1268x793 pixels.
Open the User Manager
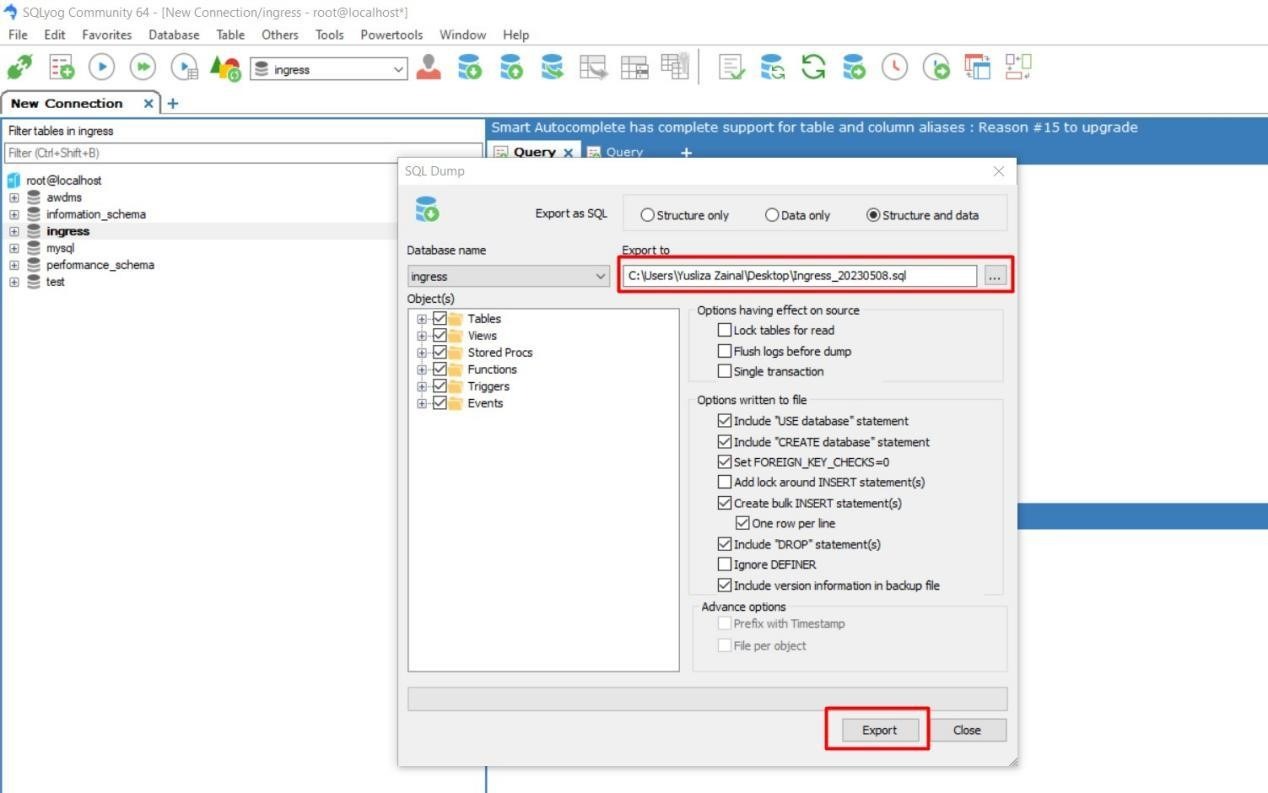[x=428, y=67]
